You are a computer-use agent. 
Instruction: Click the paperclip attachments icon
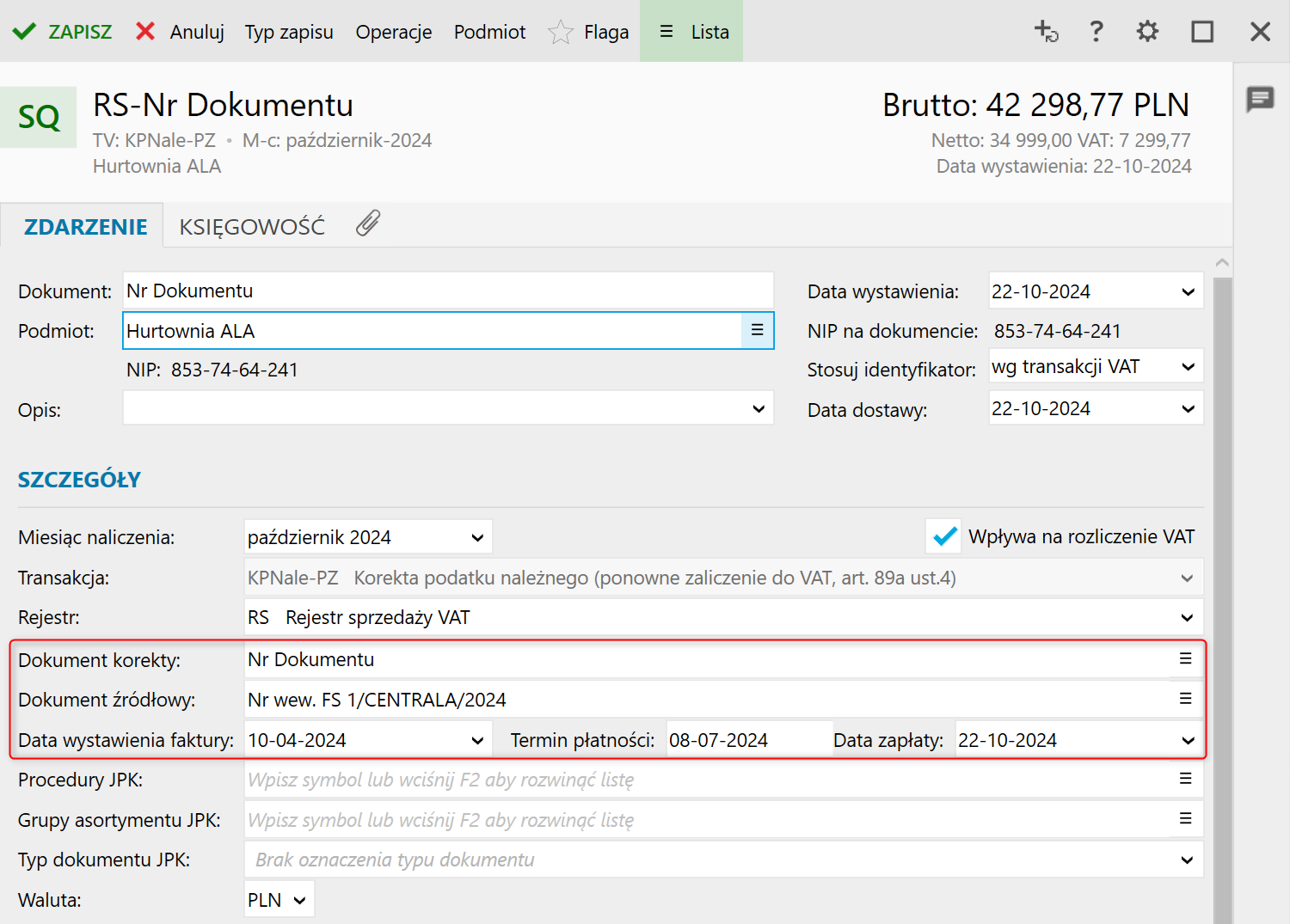pyautogui.click(x=368, y=223)
